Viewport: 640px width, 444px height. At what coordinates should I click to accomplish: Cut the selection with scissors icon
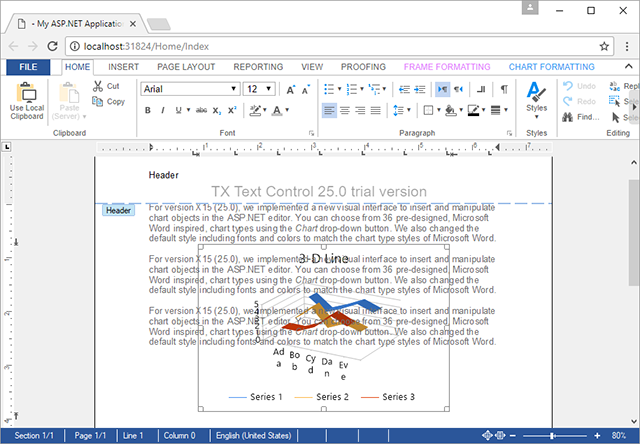(98, 86)
